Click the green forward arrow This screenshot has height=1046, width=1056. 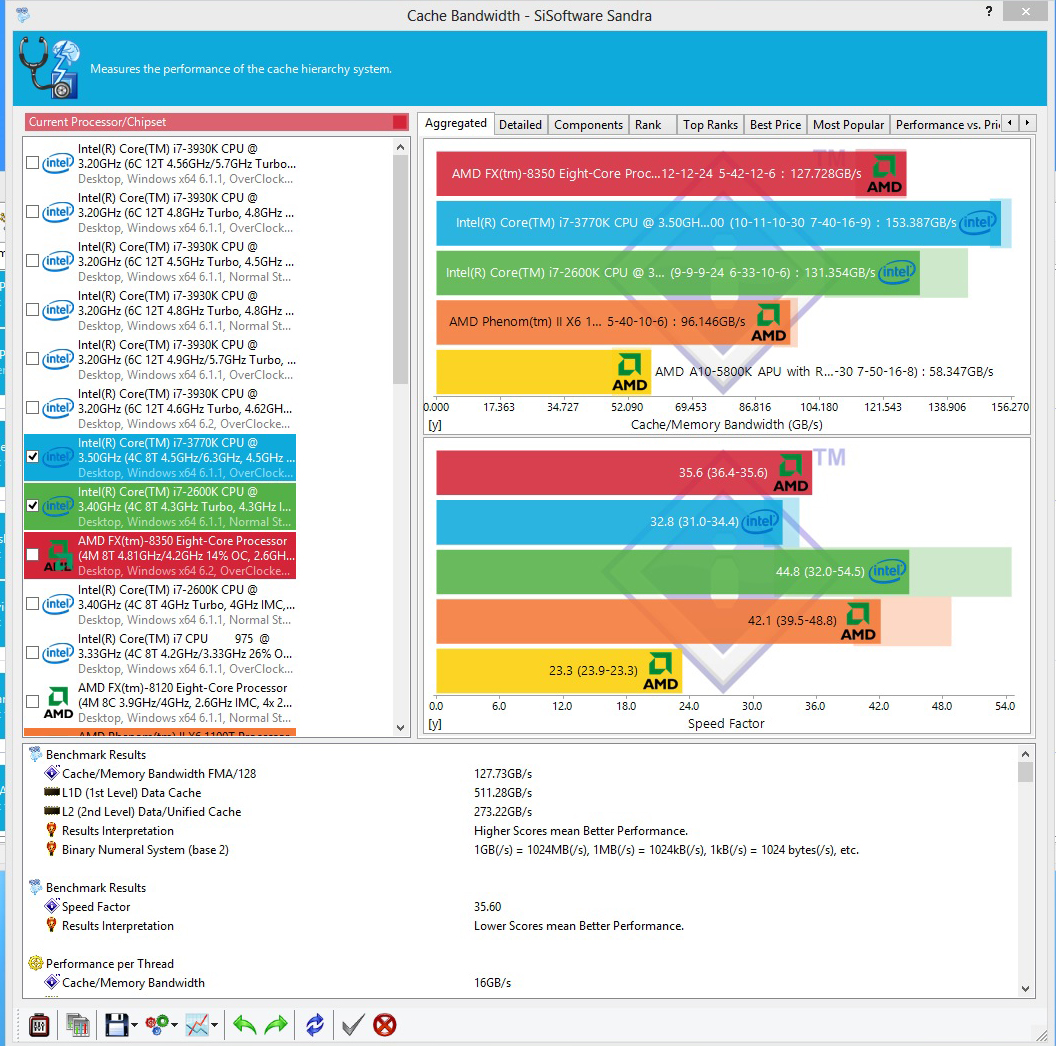tap(276, 1025)
